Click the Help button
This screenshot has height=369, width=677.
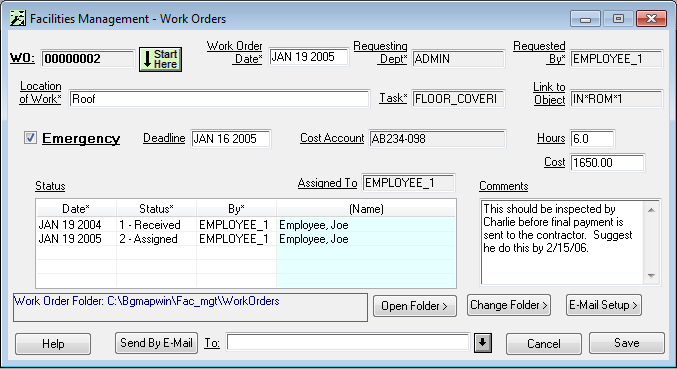click(53, 344)
